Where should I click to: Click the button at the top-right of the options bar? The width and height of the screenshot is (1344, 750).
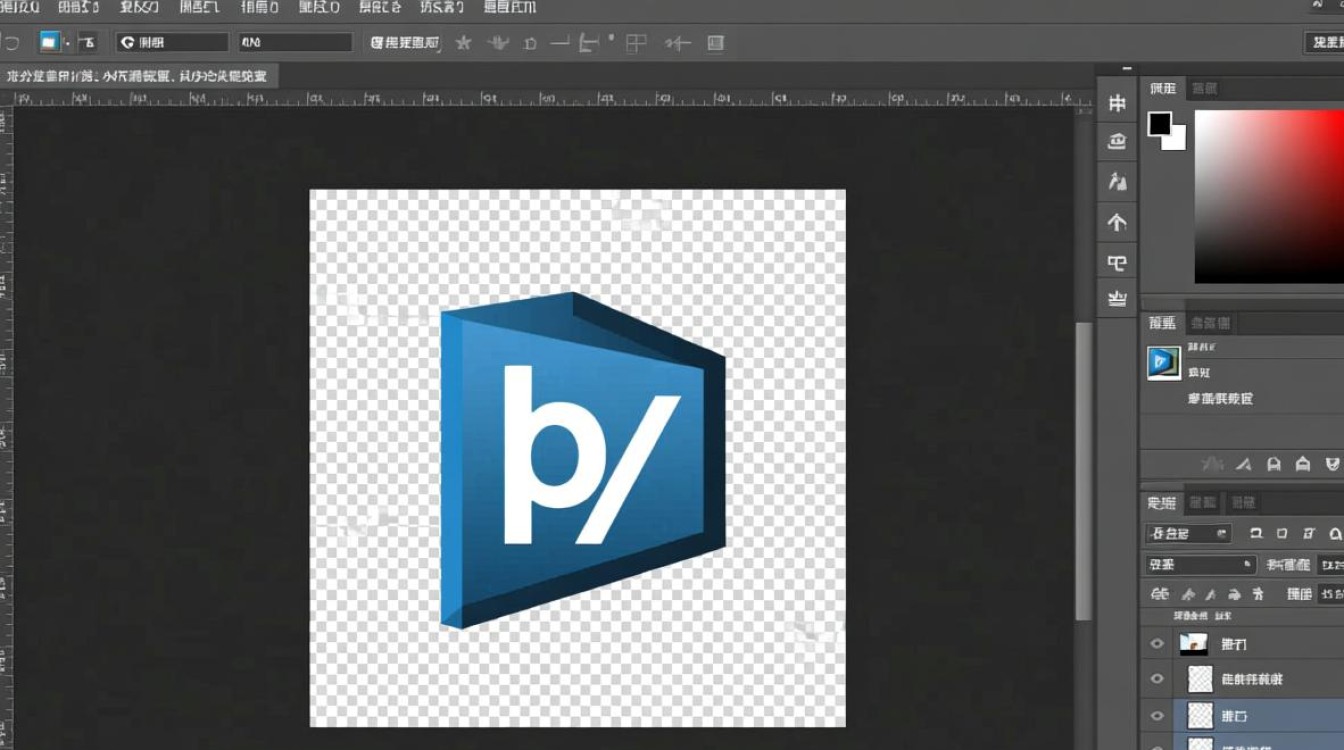1325,42
